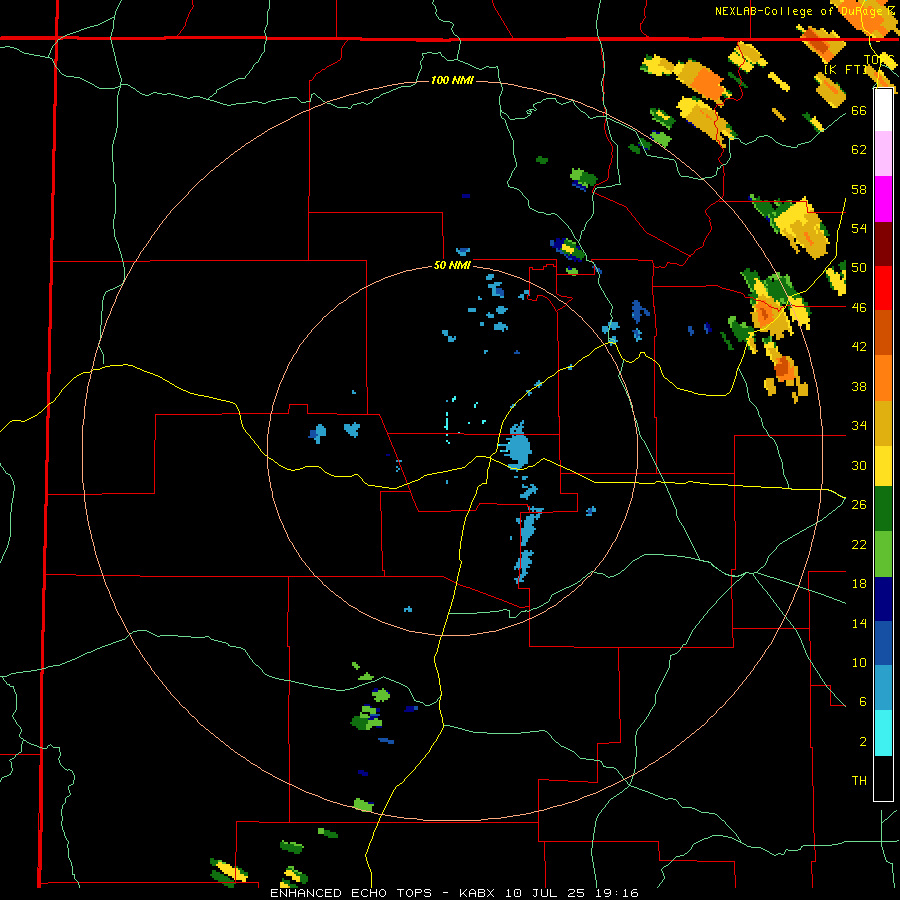Screen dimensions: 900x900
Task: Click the legend value "30"
Action: pyautogui.click(x=859, y=465)
